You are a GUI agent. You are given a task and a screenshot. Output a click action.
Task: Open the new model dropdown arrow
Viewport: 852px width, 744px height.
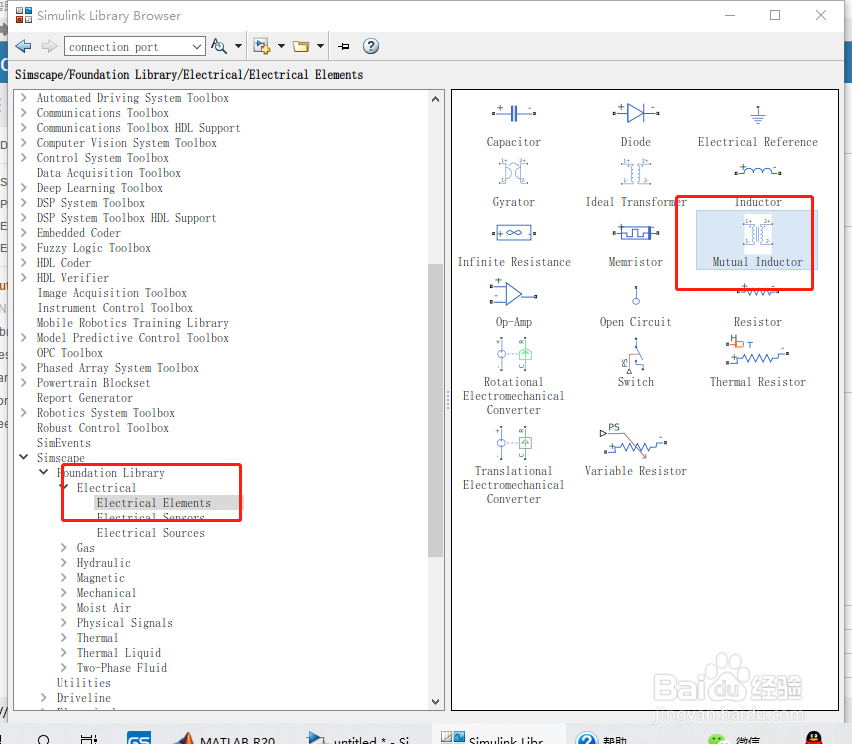pos(281,46)
